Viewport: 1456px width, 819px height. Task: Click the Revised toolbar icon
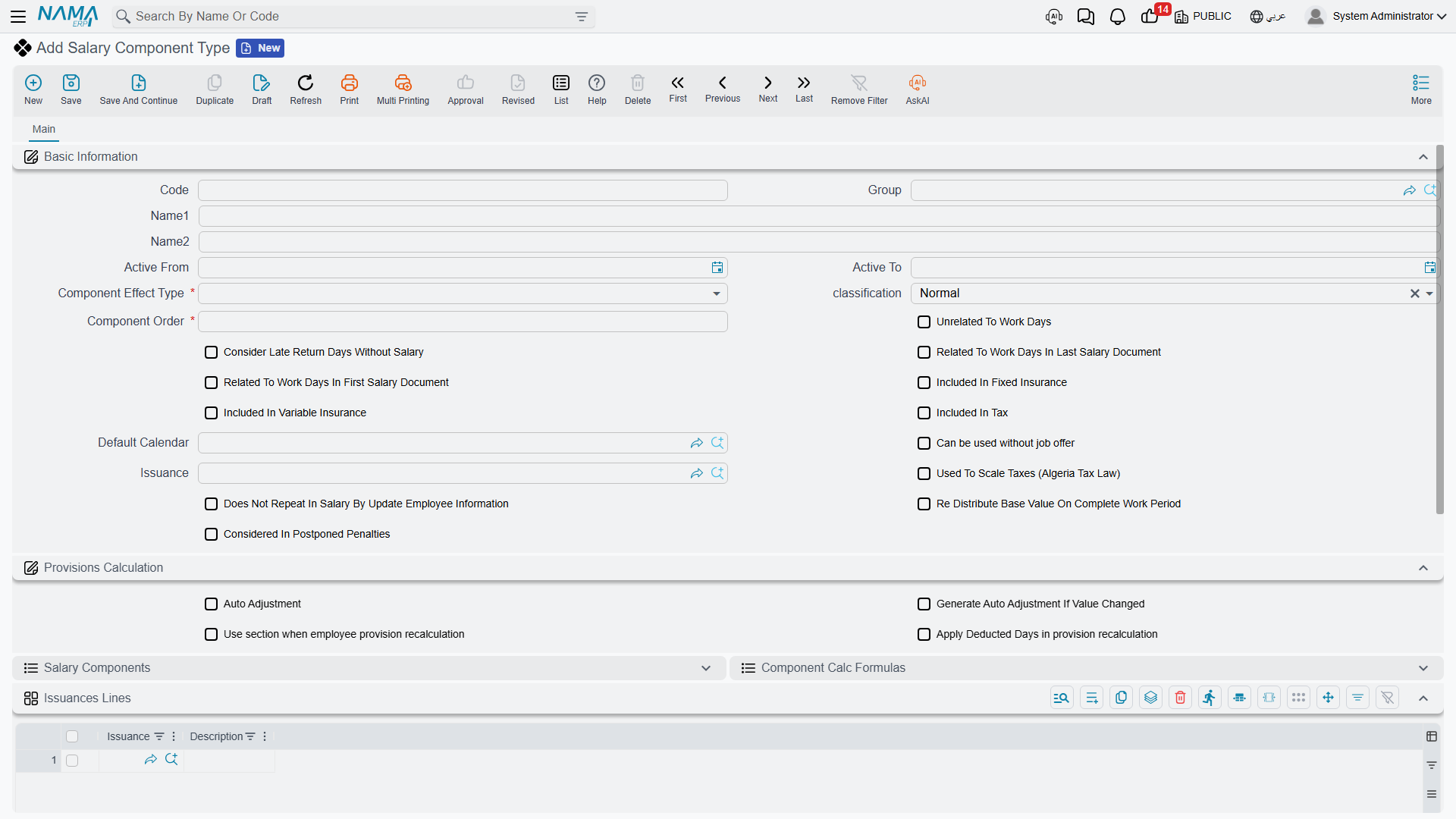[518, 89]
